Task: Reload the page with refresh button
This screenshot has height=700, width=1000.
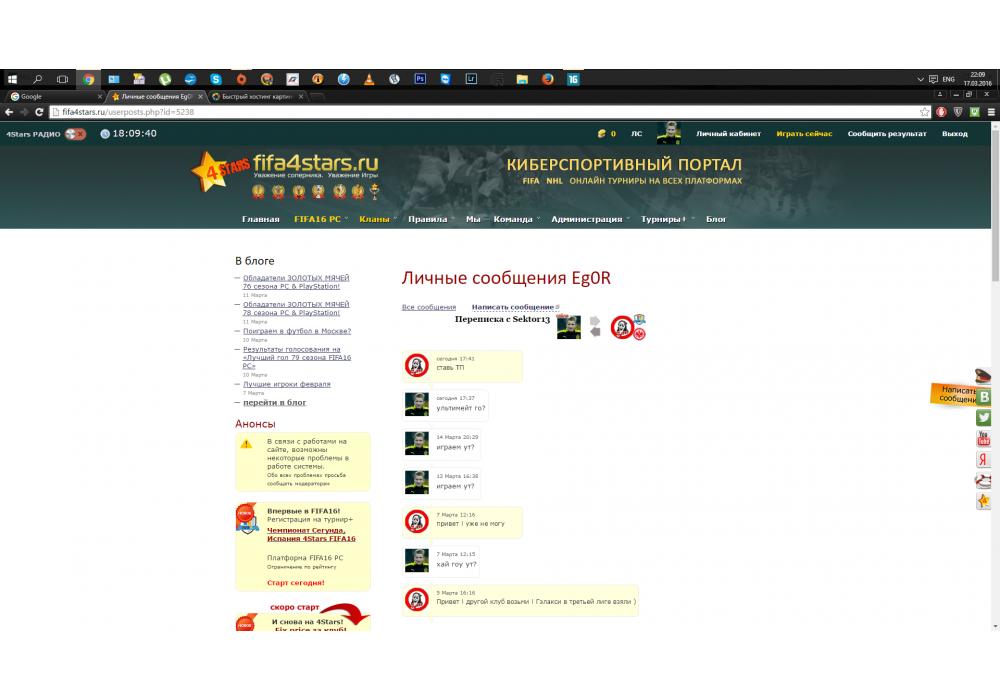Action: pos(39,112)
